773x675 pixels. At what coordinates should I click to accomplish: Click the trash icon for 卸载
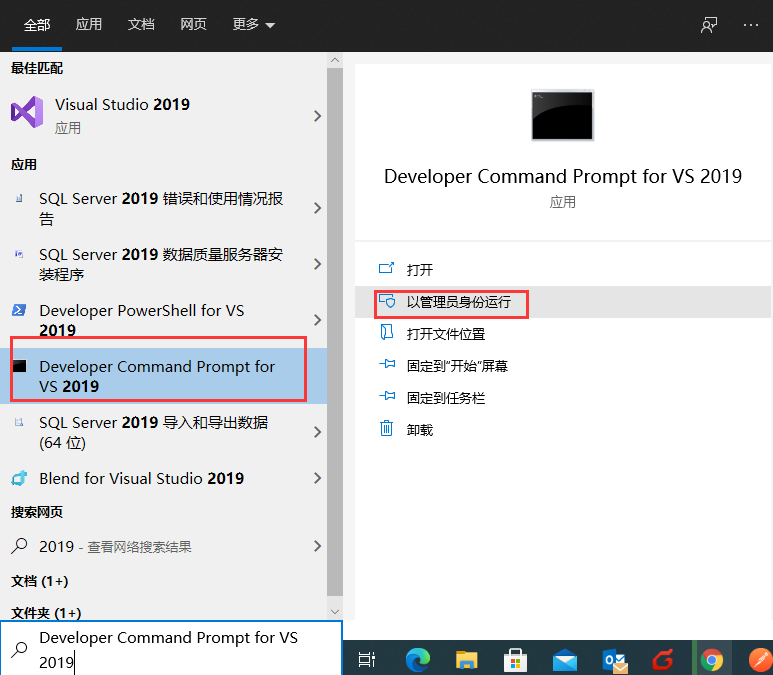386,428
